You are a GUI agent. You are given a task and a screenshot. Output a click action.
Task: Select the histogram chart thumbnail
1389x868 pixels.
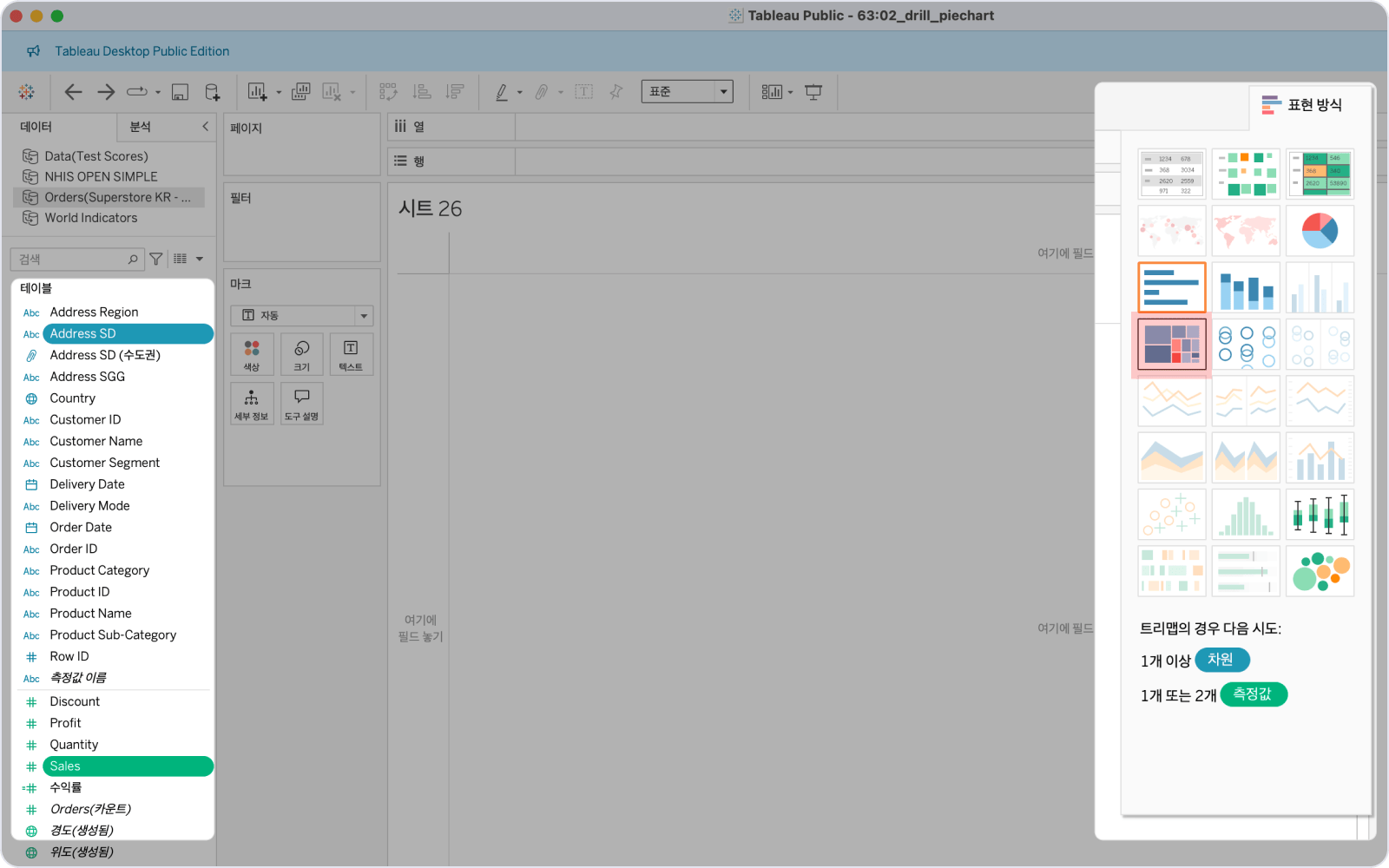(1246, 514)
